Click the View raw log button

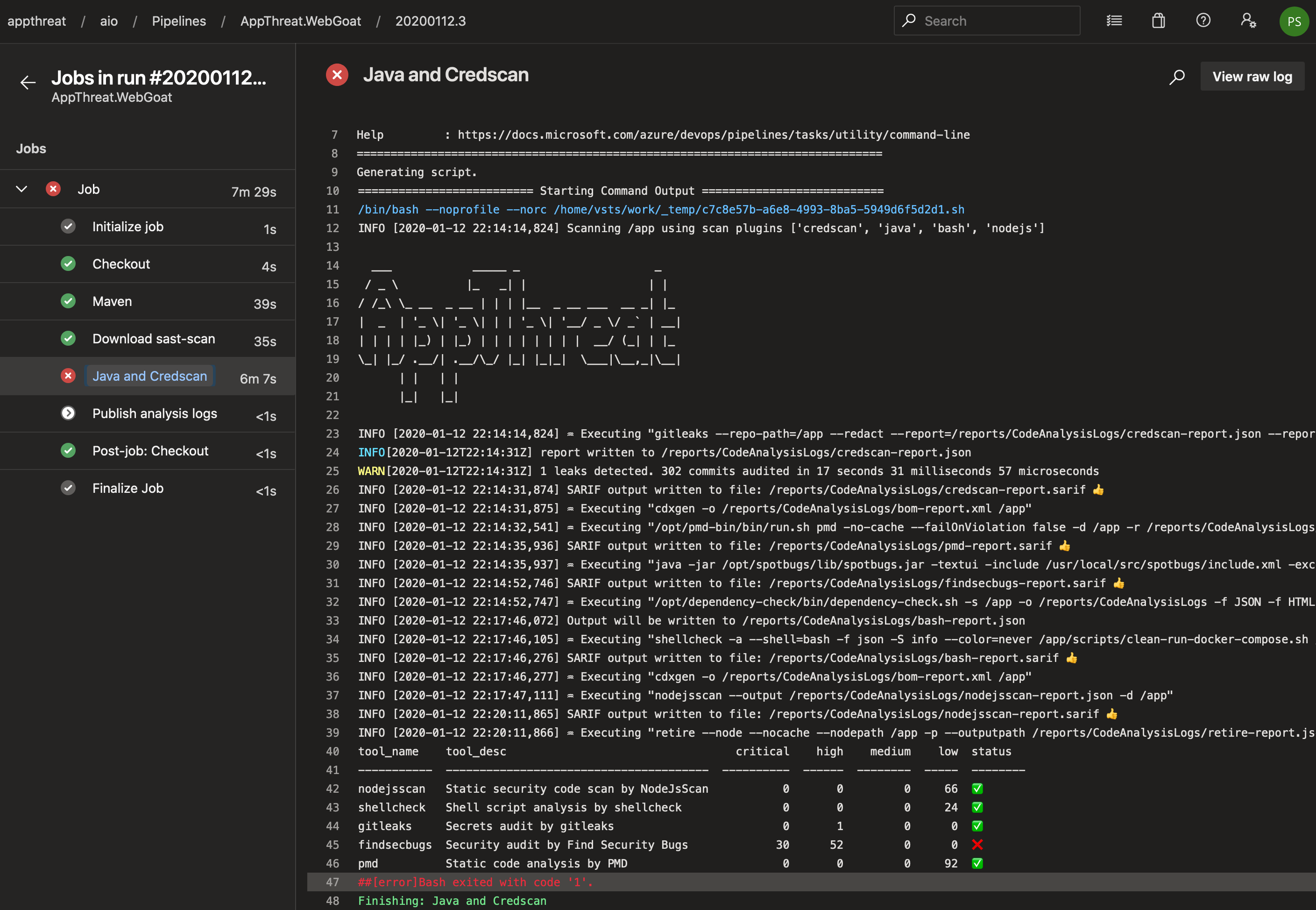pyautogui.click(x=1252, y=77)
